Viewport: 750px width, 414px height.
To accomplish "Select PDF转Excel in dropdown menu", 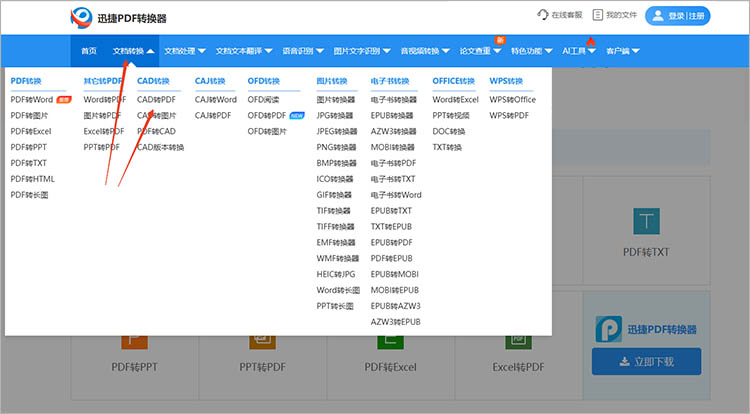I will (x=31, y=131).
